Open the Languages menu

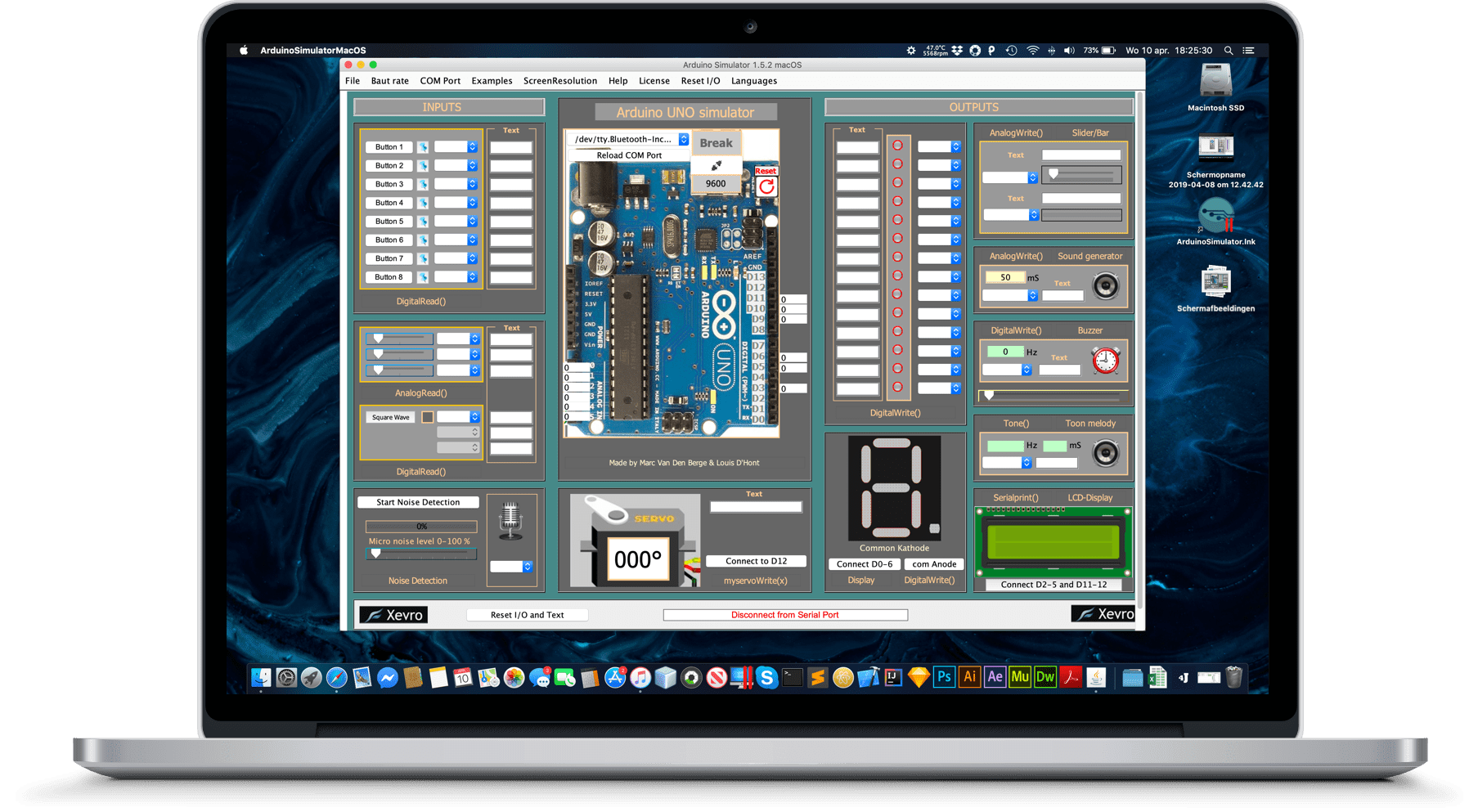click(x=752, y=80)
